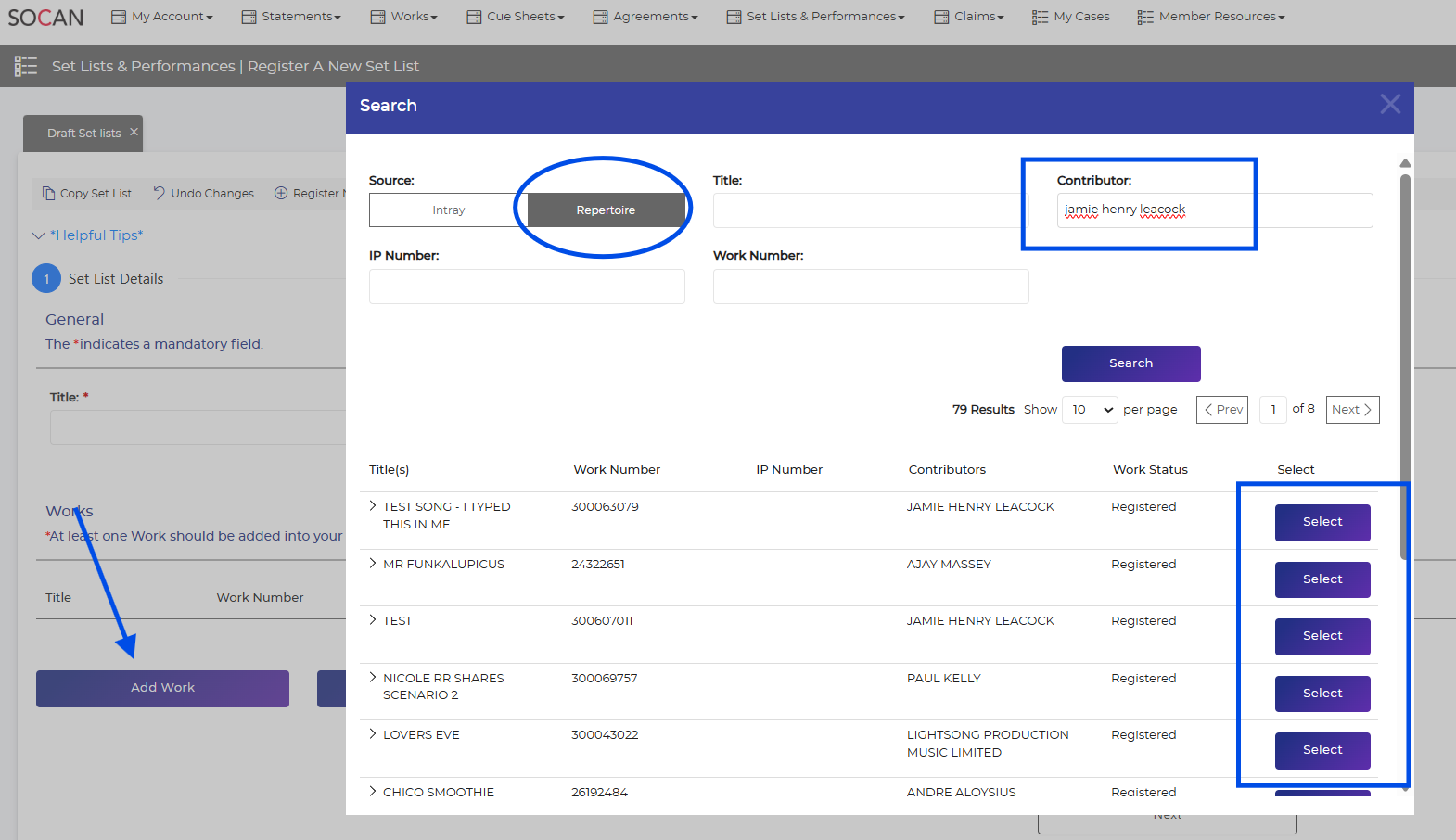Click the Copy Set List icon
Viewport: 1456px width, 840px height.
tap(49, 193)
